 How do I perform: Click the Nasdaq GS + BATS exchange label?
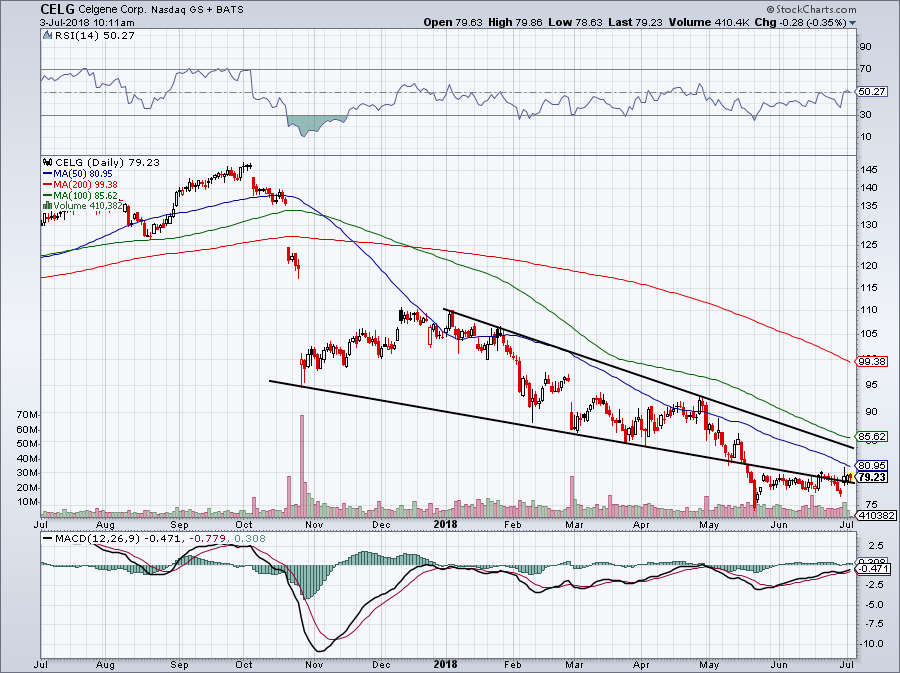[197, 10]
